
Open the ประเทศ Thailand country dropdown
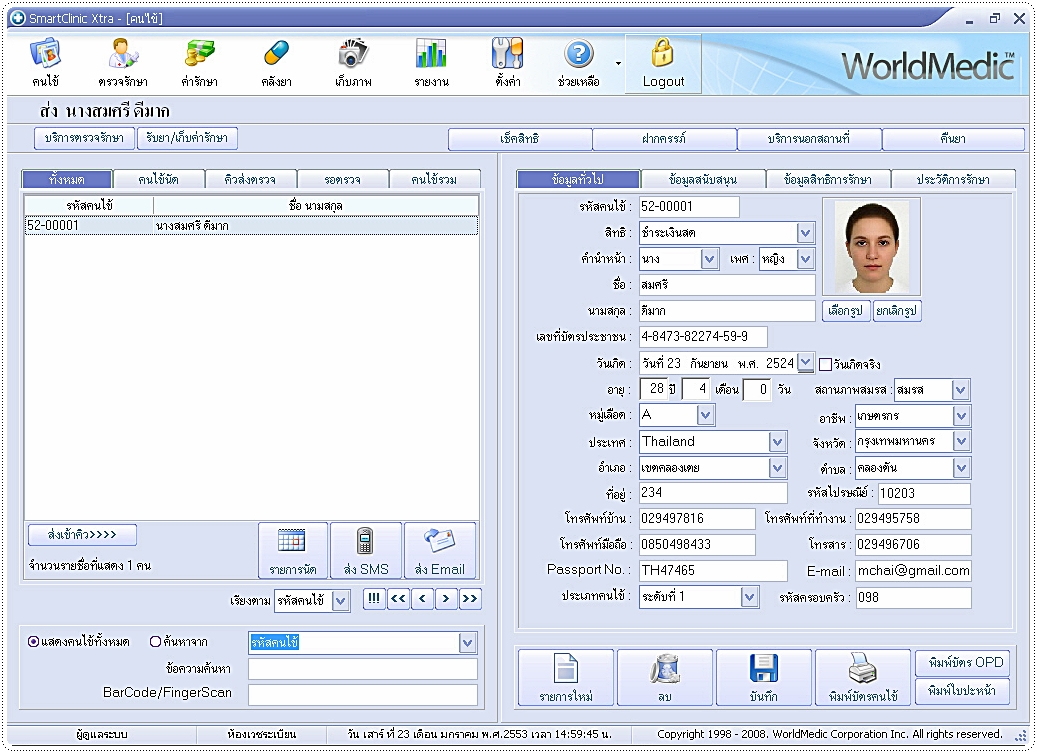(777, 442)
